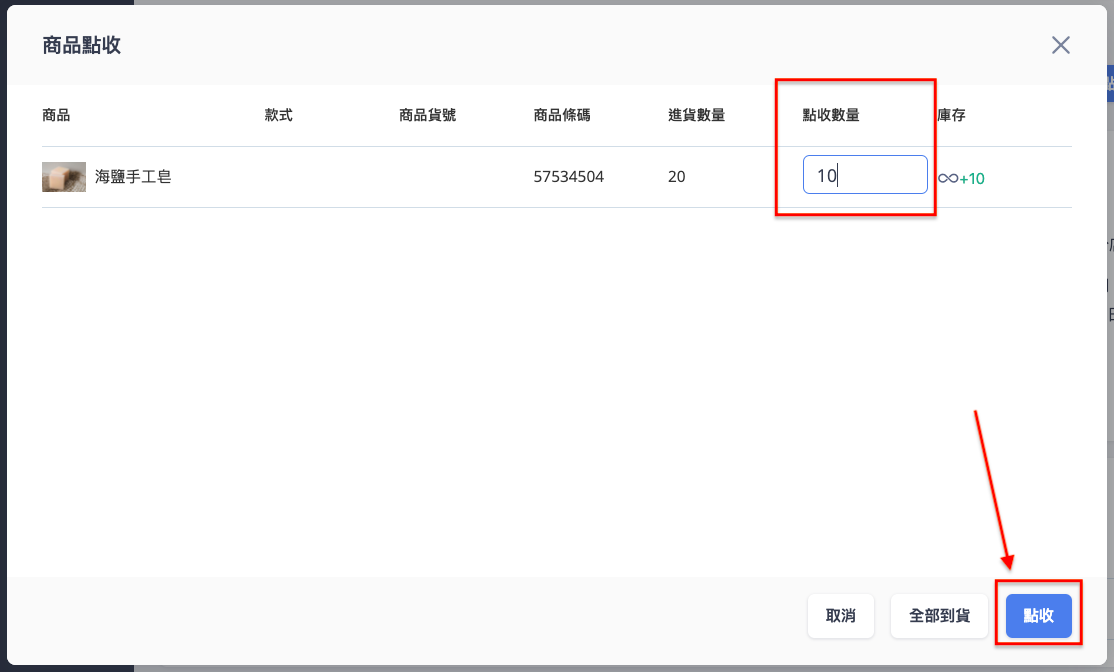Click the 全部到貨 button

tap(939, 616)
